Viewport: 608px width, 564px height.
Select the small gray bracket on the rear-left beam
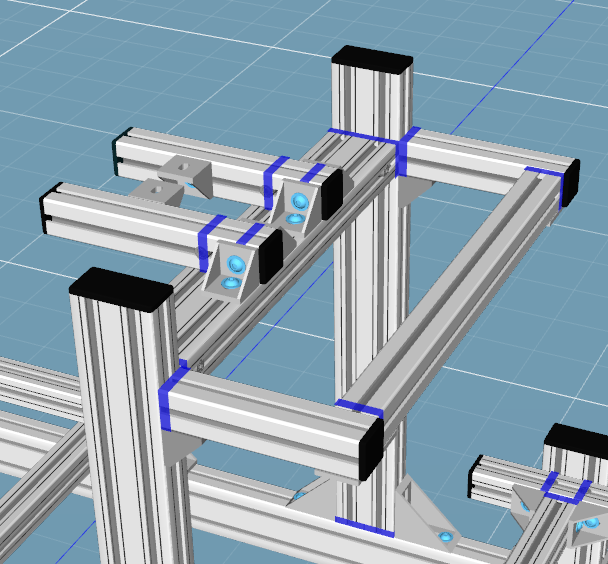(x=187, y=172)
